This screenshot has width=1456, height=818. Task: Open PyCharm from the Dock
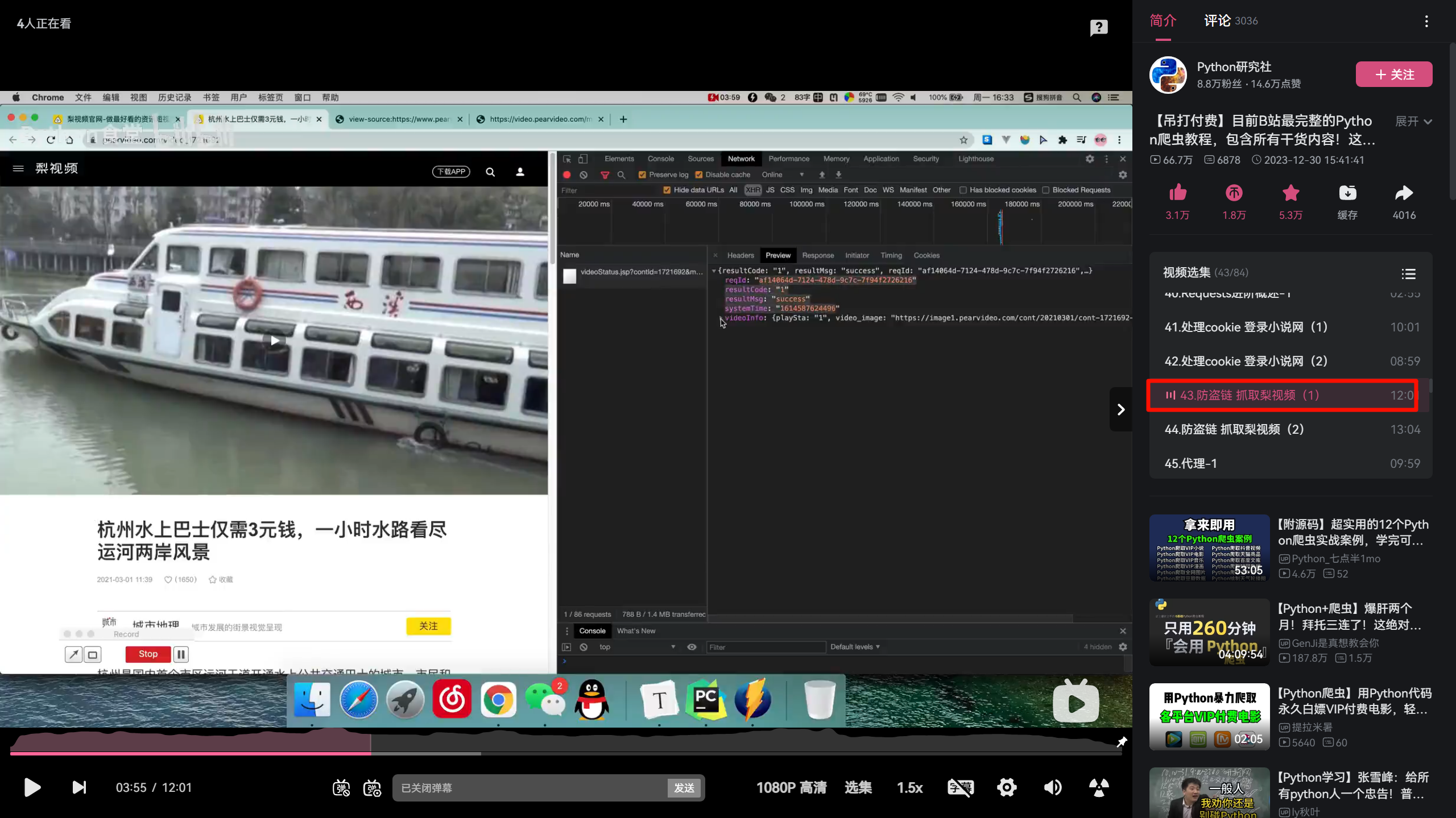706,700
